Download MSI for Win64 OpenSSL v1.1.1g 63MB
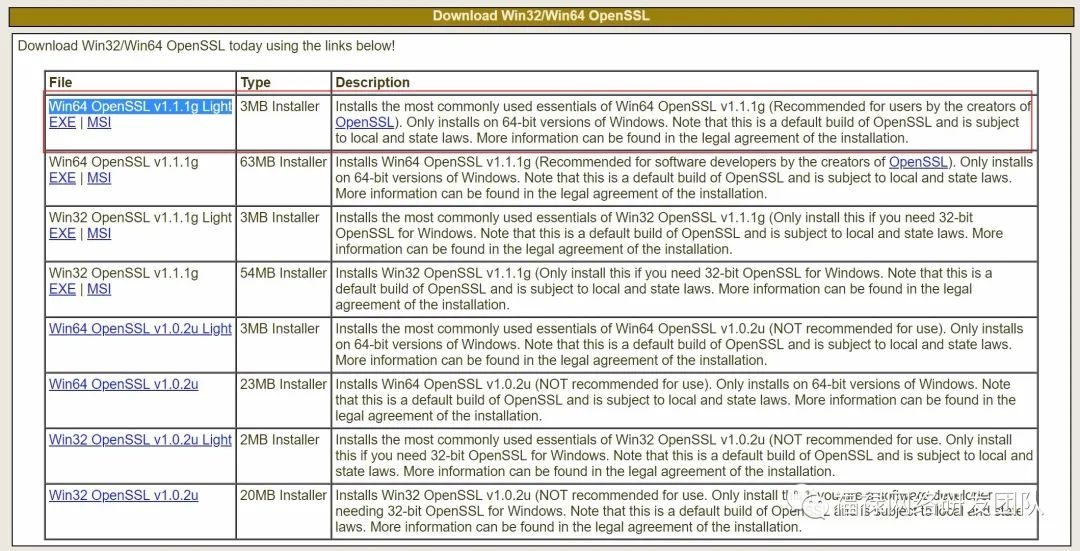Image resolution: width=1080 pixels, height=551 pixels. (x=99, y=178)
